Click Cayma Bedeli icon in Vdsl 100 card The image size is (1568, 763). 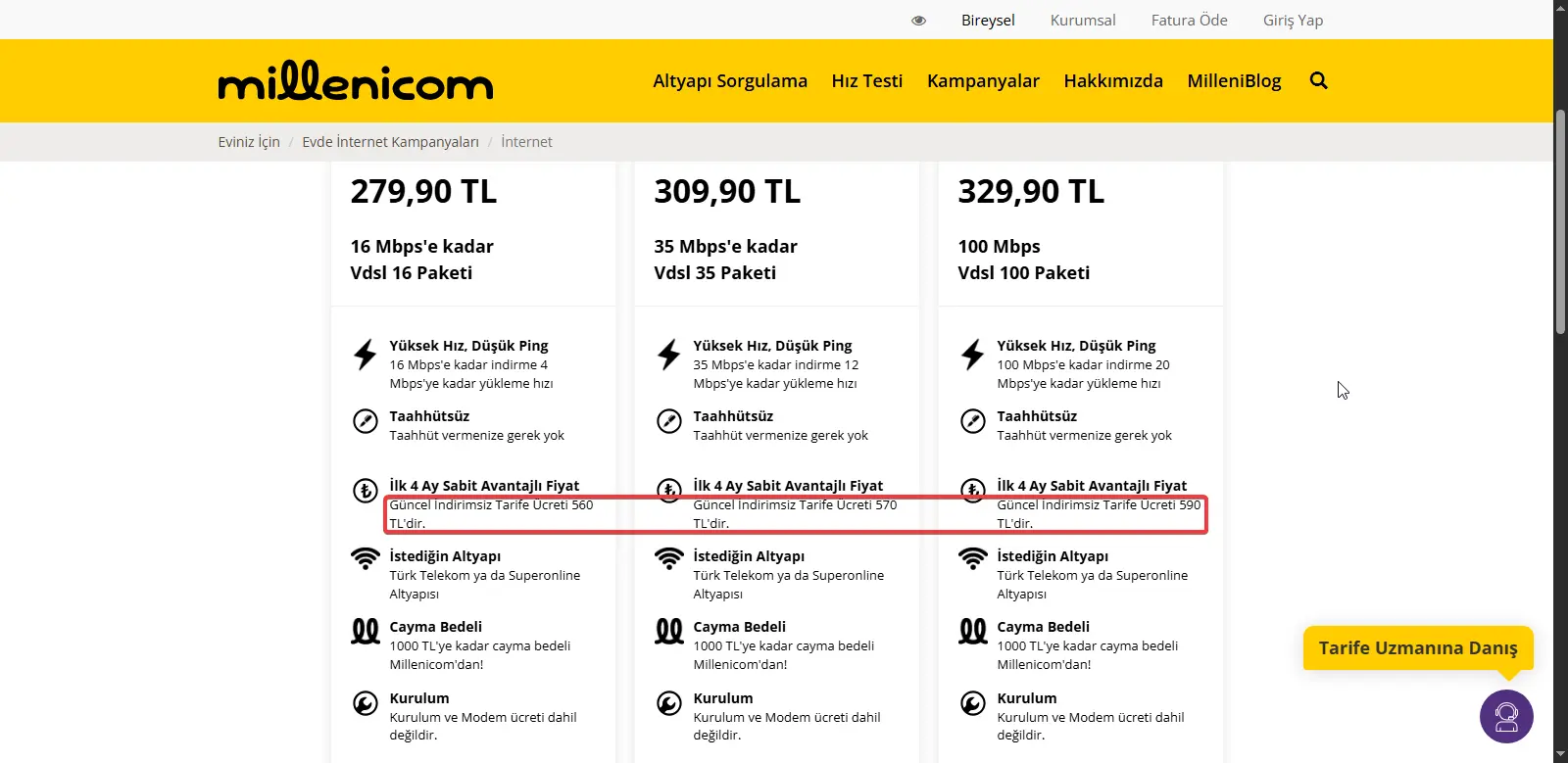pos(973,632)
